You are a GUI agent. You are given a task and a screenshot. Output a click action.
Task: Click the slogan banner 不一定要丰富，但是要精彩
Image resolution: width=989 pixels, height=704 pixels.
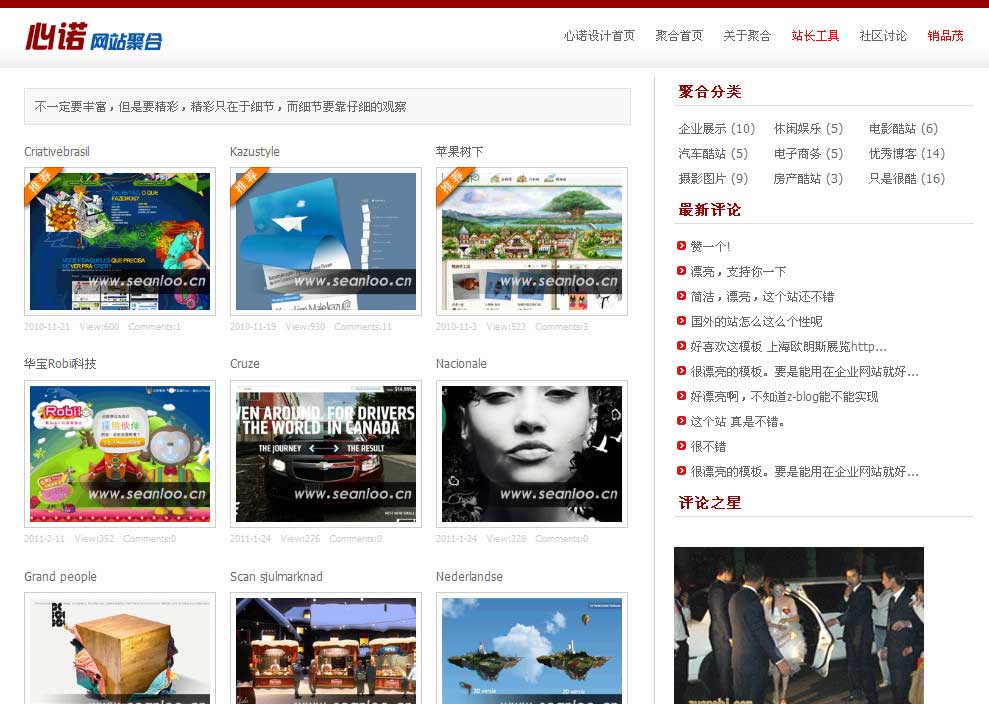click(327, 107)
